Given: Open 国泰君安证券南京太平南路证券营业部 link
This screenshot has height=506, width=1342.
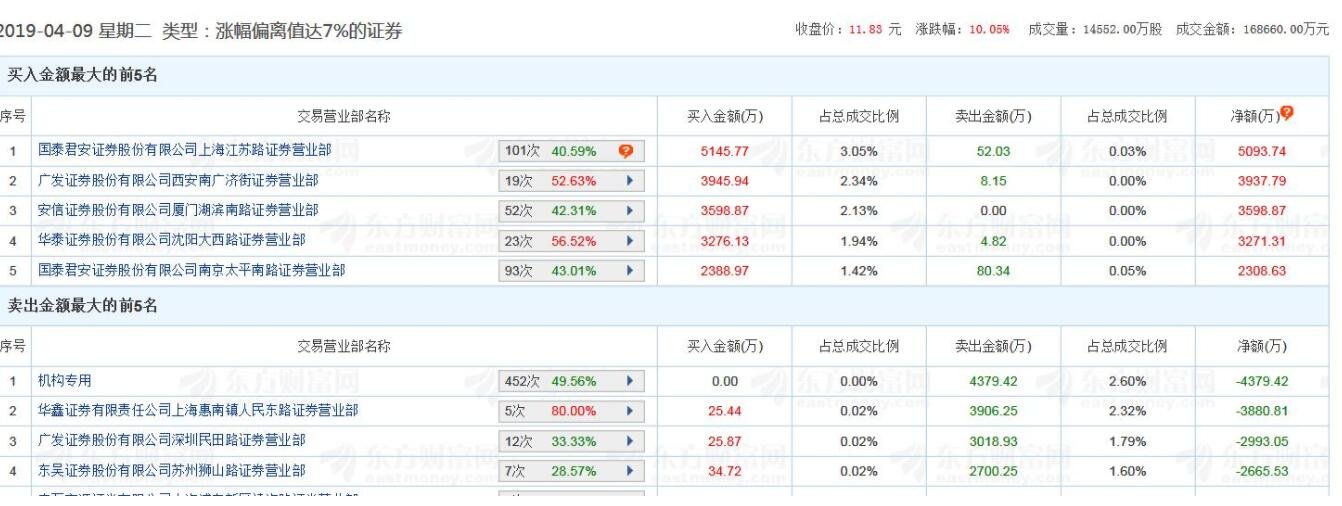Looking at the screenshot, I should pos(192,271).
